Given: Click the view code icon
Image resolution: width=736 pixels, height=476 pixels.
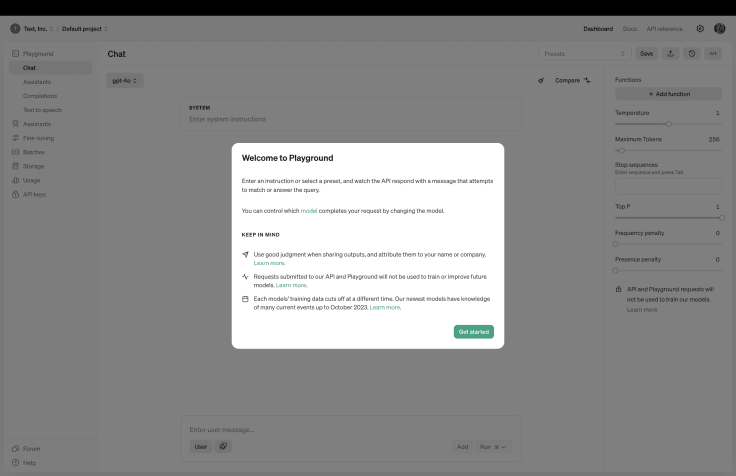Looking at the screenshot, I should (713, 54).
